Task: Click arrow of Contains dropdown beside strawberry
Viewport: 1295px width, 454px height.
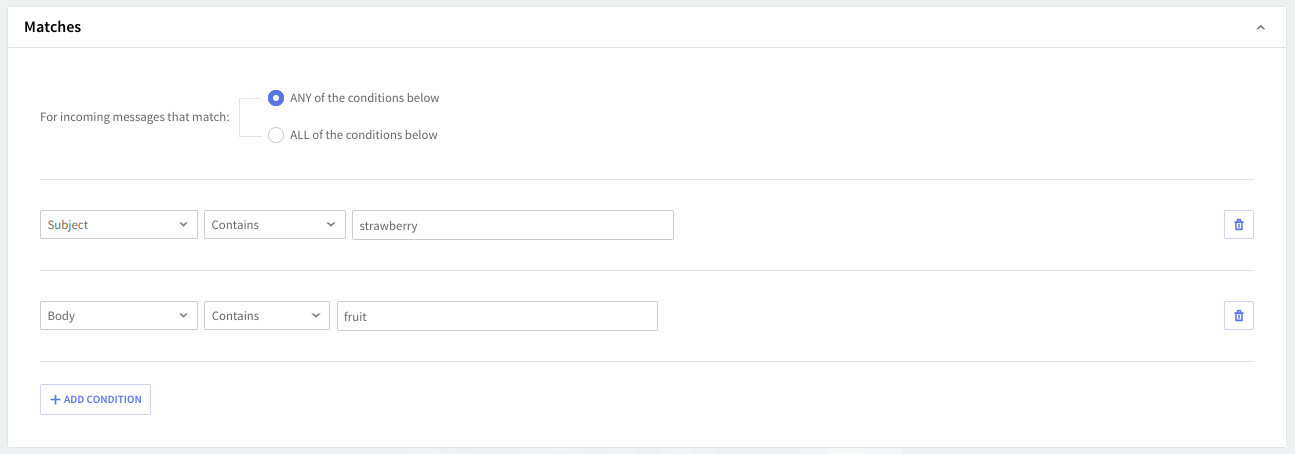Action: 331,225
